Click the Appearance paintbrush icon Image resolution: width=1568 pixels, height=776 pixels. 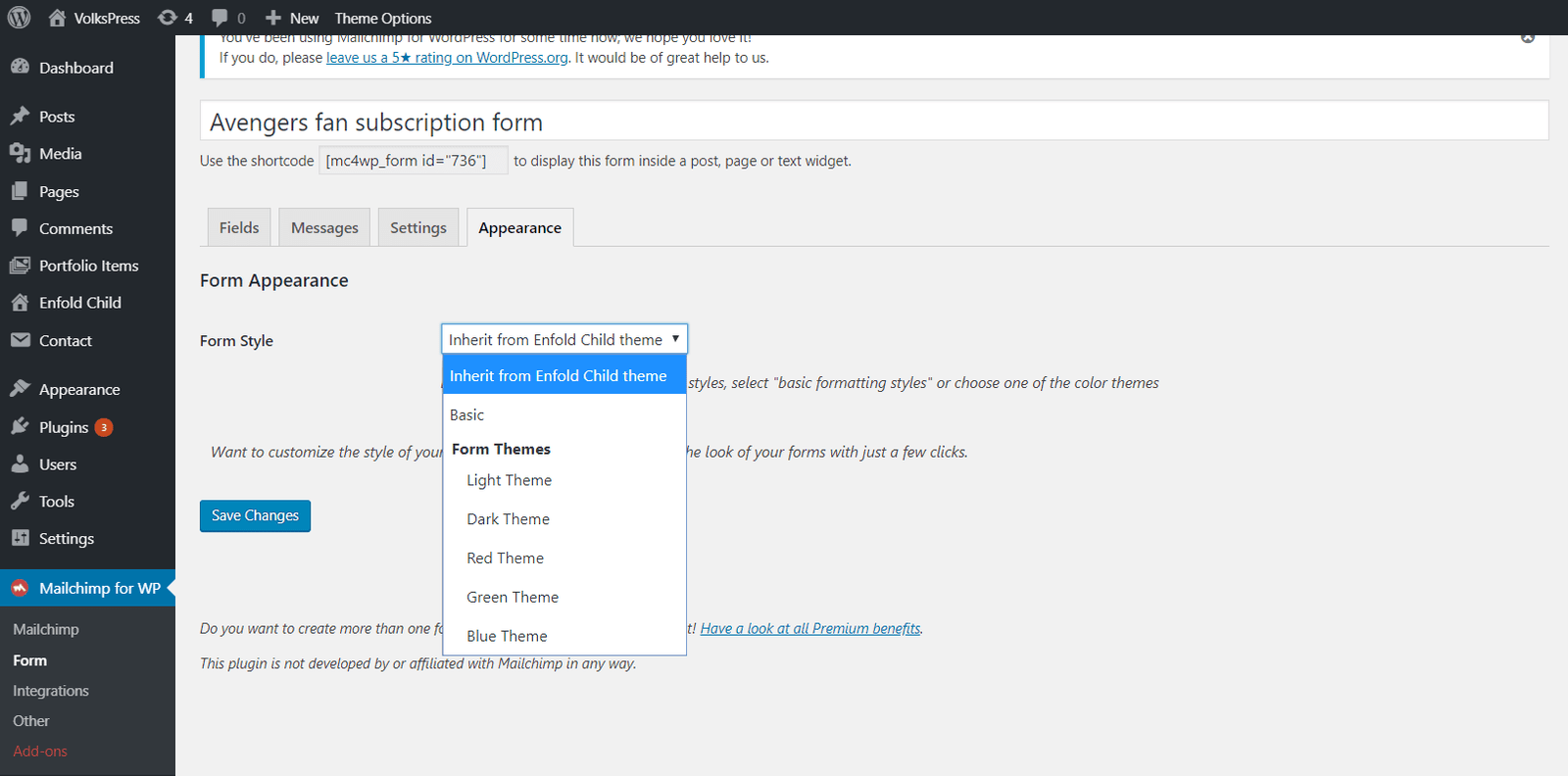pyautogui.click(x=20, y=388)
